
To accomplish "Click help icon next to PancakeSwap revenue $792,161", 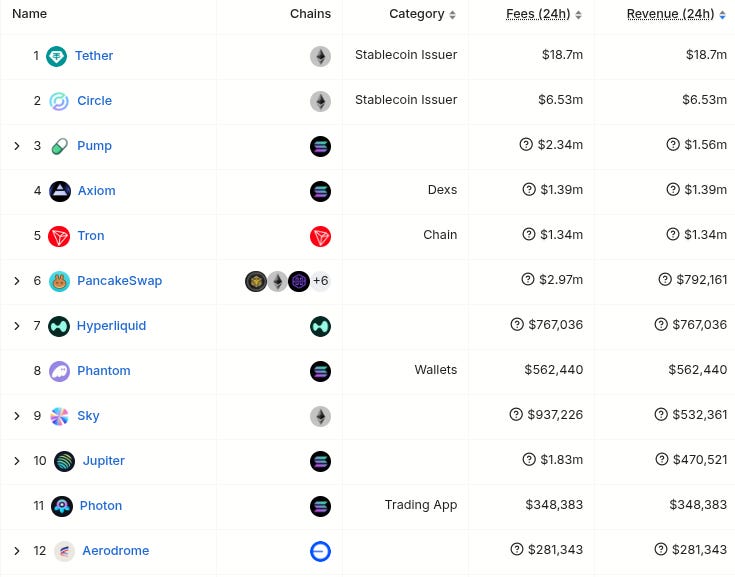I will tap(665, 279).
